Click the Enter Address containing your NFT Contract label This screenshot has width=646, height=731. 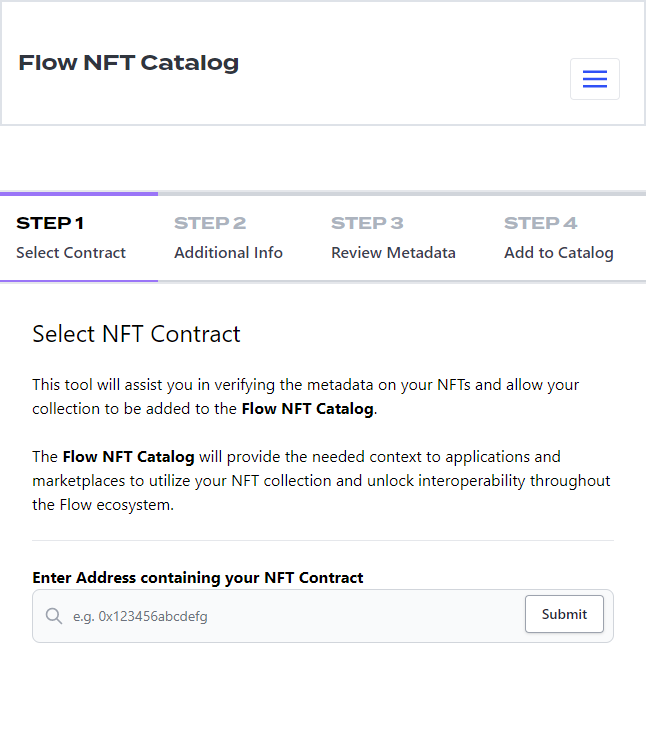click(198, 578)
